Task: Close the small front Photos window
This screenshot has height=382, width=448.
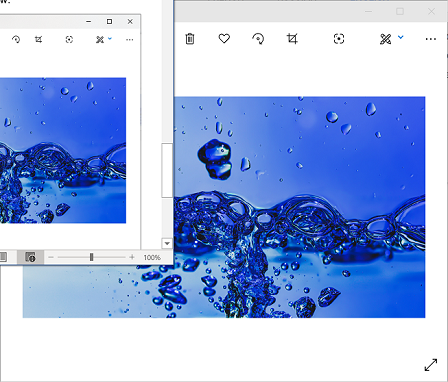Action: pyautogui.click(x=130, y=22)
